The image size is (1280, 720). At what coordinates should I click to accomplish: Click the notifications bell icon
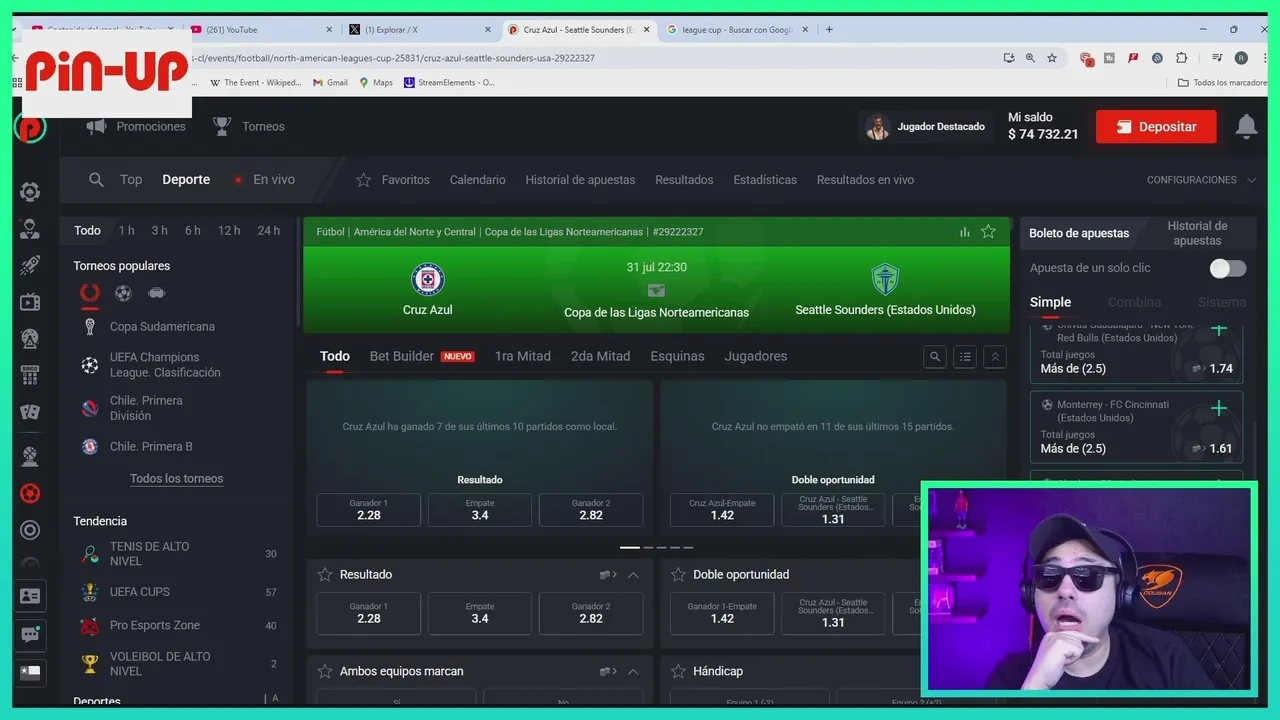click(1246, 127)
